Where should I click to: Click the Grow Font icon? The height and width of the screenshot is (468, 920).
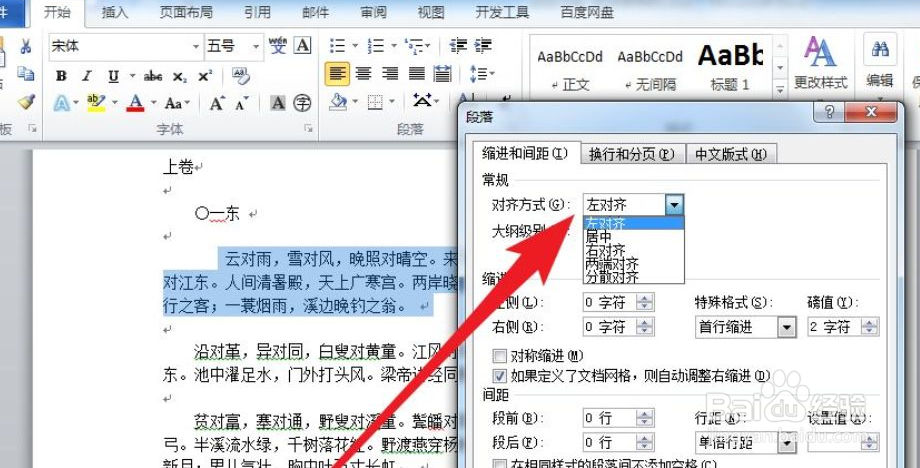pos(217,104)
